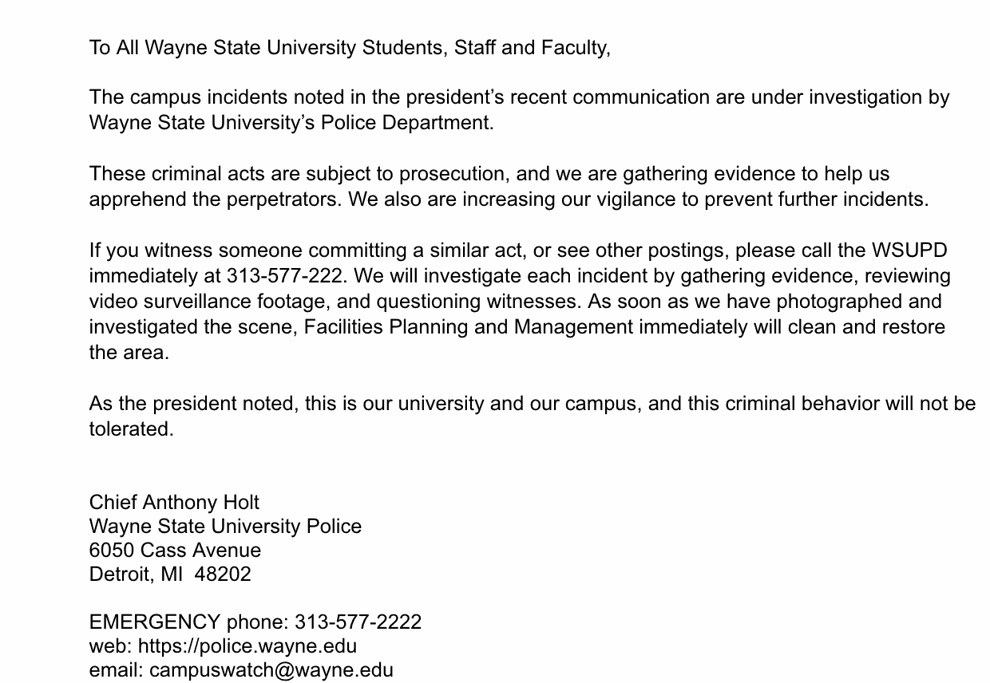Viewport: 990px width, 683px height.
Task: Click the greeting line addressing Students, Staff and Faculty
Action: pyautogui.click(x=350, y=48)
